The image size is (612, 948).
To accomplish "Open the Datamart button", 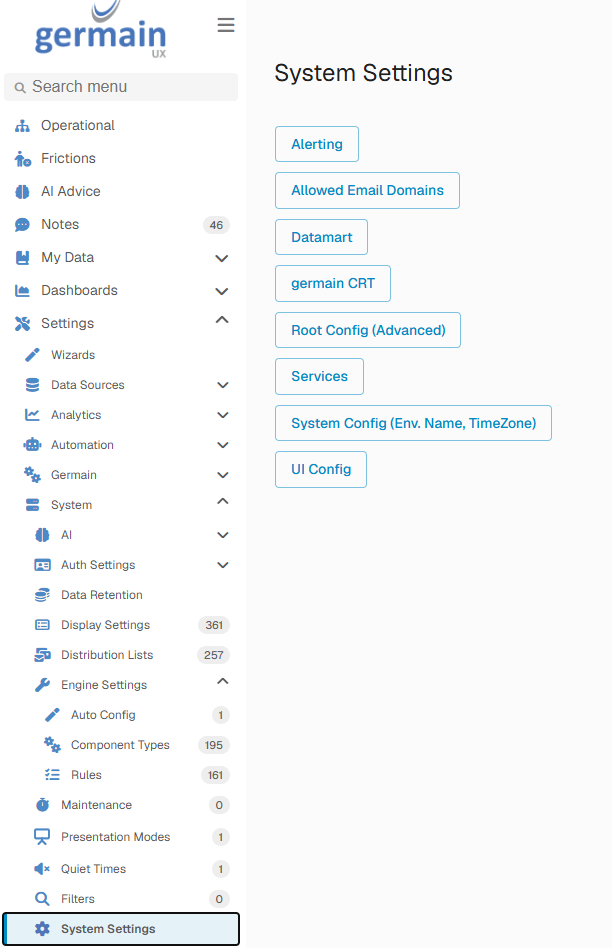I will [321, 237].
